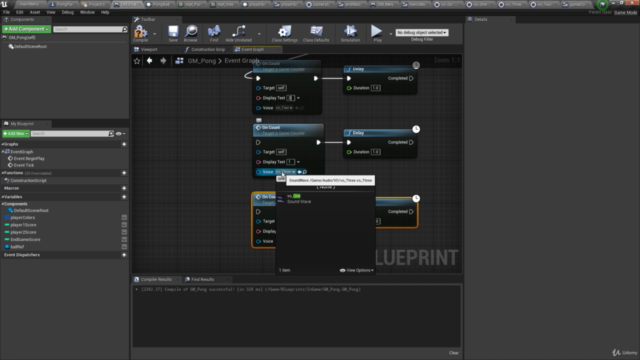Image resolution: width=640 pixels, height=360 pixels.
Task: Select the ballRef variable
Action: point(17,247)
